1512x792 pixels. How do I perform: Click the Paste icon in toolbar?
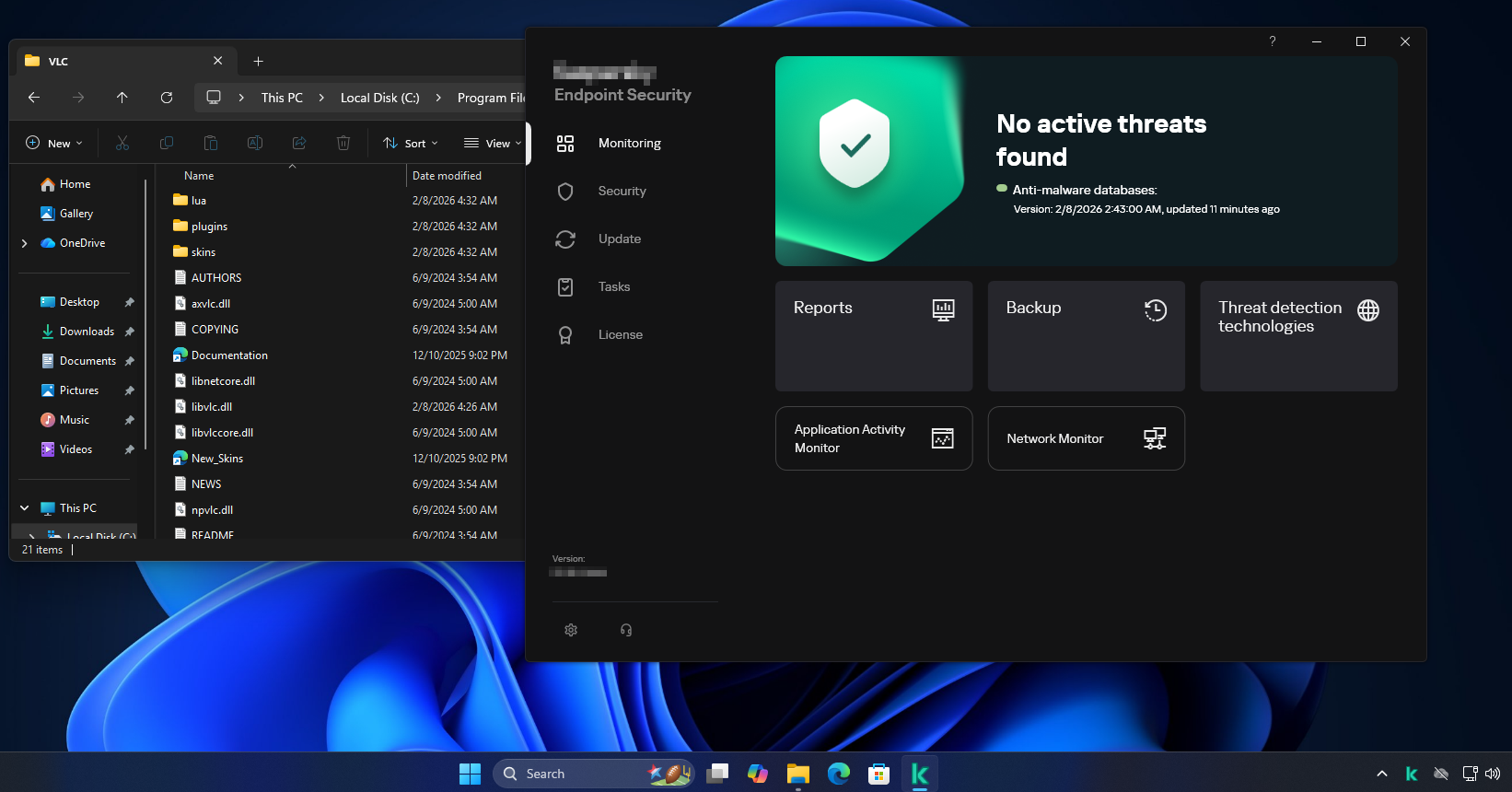tap(211, 143)
